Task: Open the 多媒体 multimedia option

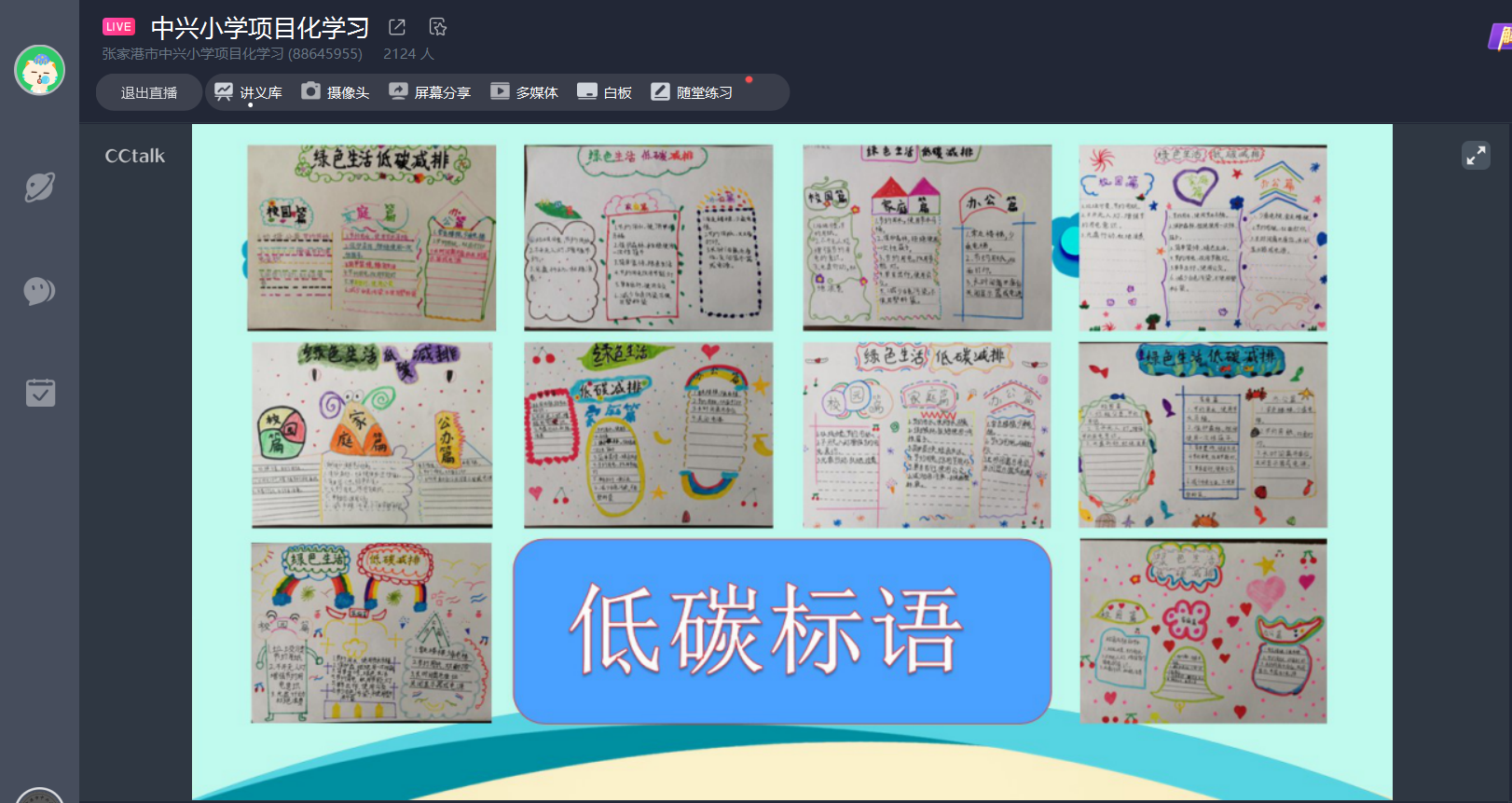Action: (524, 92)
